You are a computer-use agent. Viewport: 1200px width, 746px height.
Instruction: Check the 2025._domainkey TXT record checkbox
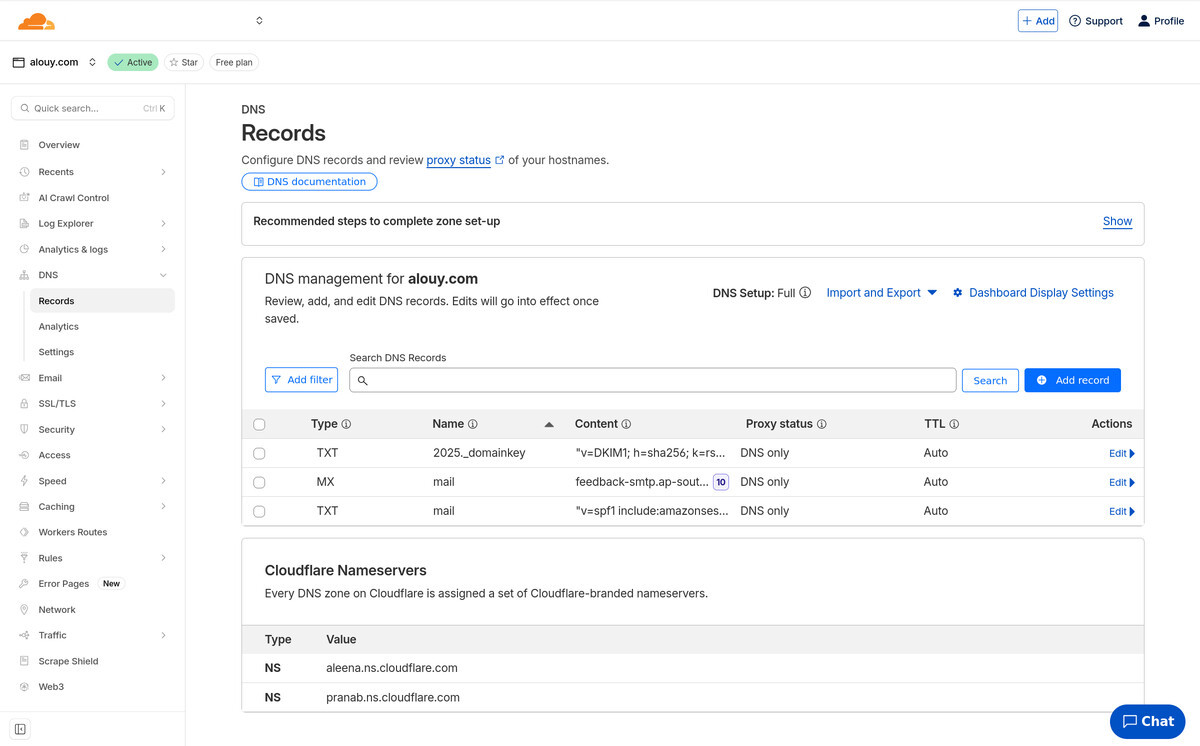coord(259,453)
